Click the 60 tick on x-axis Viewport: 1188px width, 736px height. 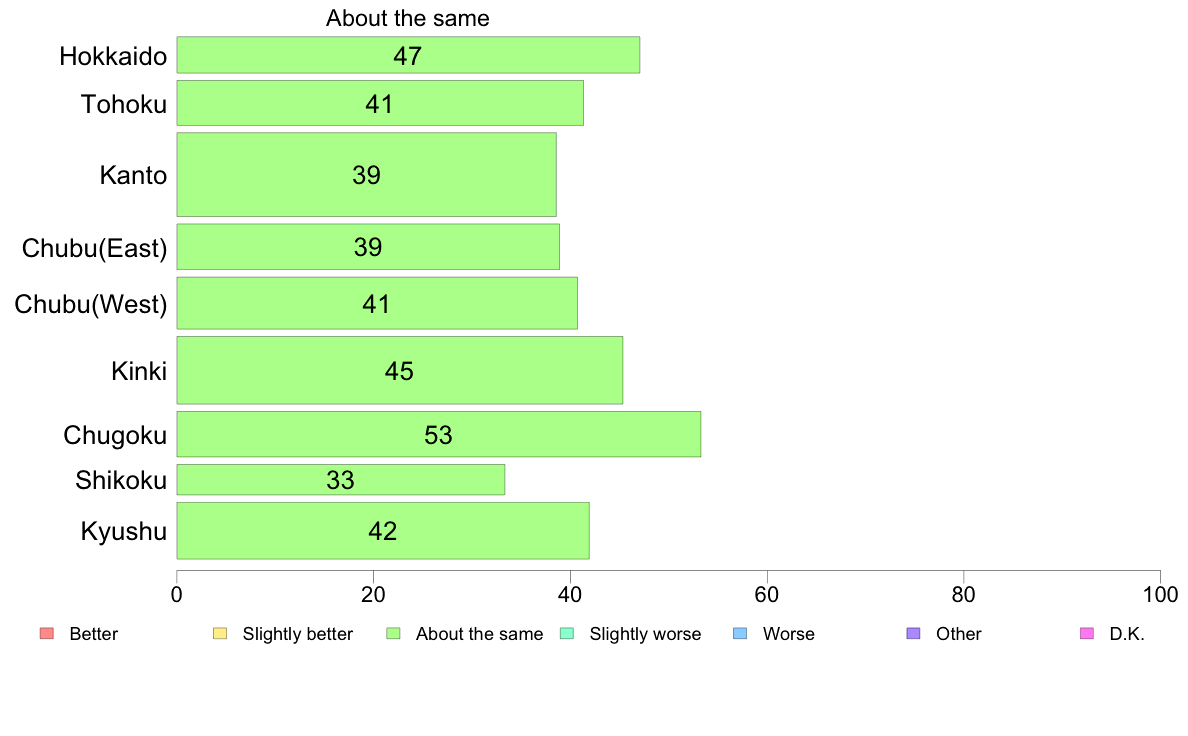tap(767, 594)
